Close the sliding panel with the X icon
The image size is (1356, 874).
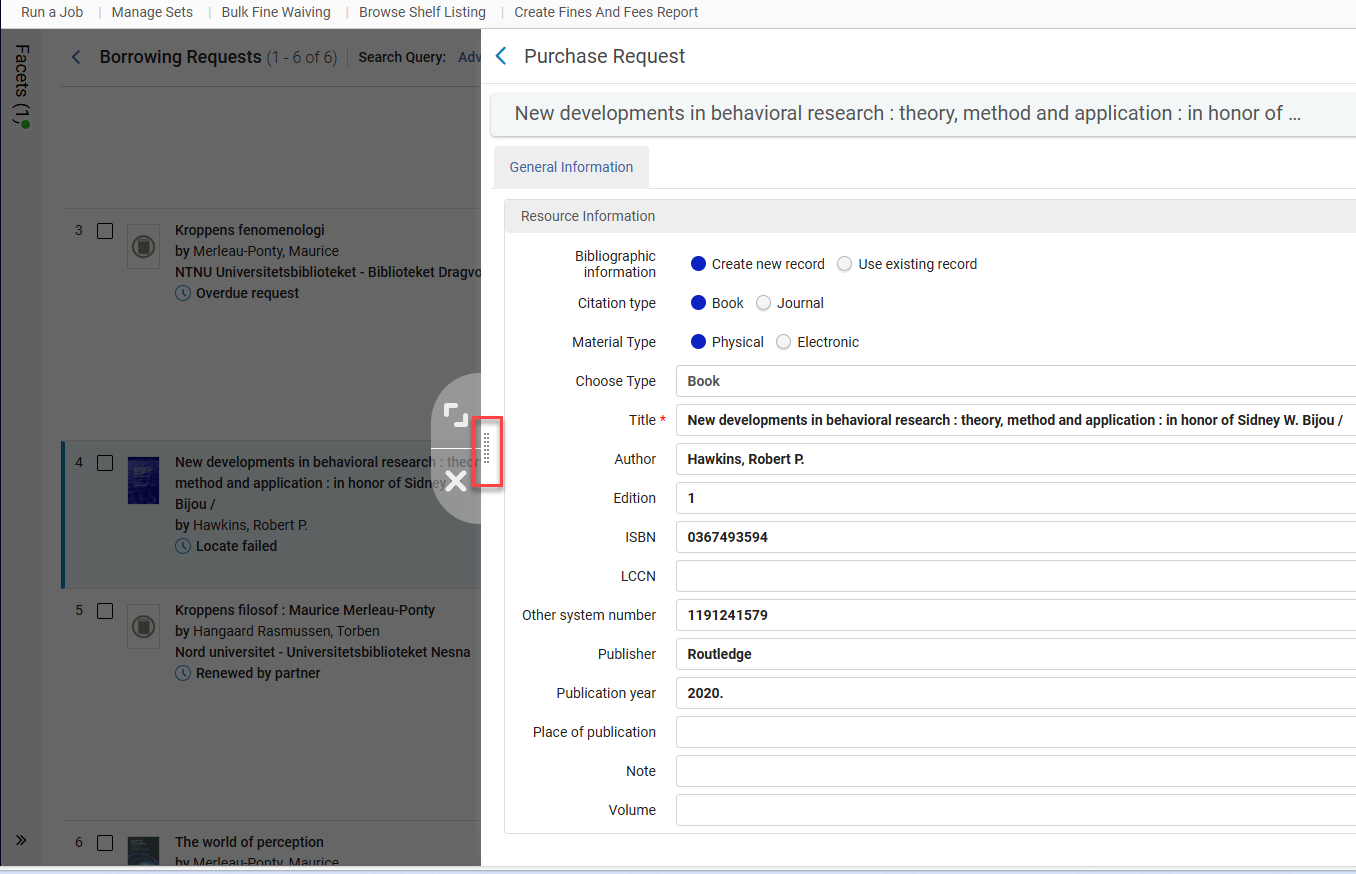click(x=456, y=481)
